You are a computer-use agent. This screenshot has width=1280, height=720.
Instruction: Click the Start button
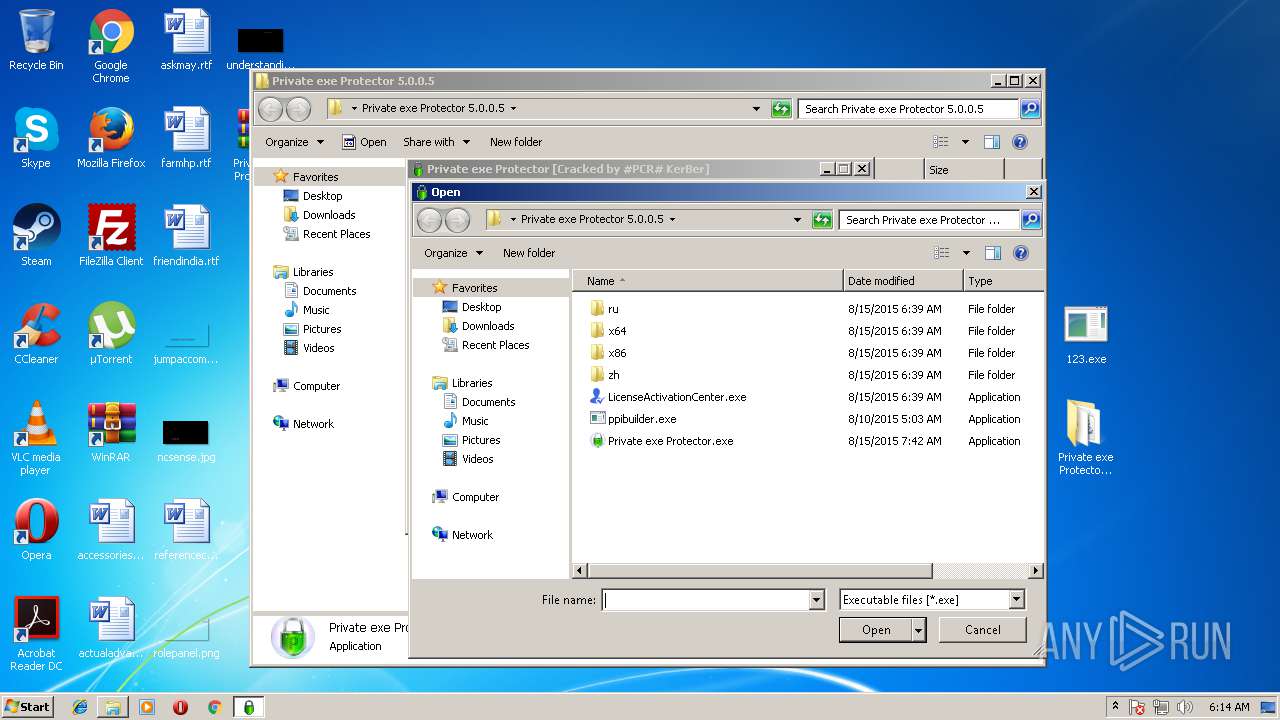click(x=27, y=707)
